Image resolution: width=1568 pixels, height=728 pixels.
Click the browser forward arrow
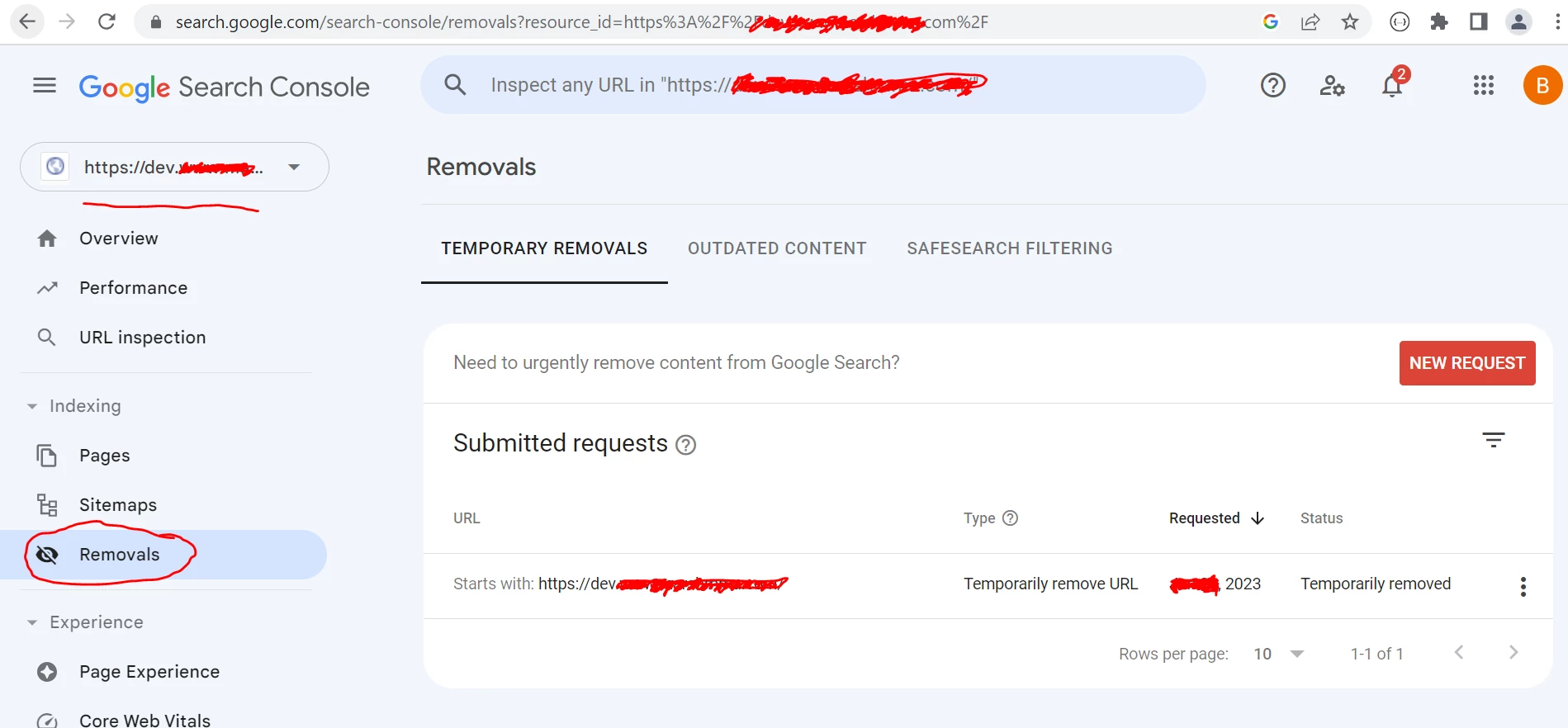pos(67,21)
